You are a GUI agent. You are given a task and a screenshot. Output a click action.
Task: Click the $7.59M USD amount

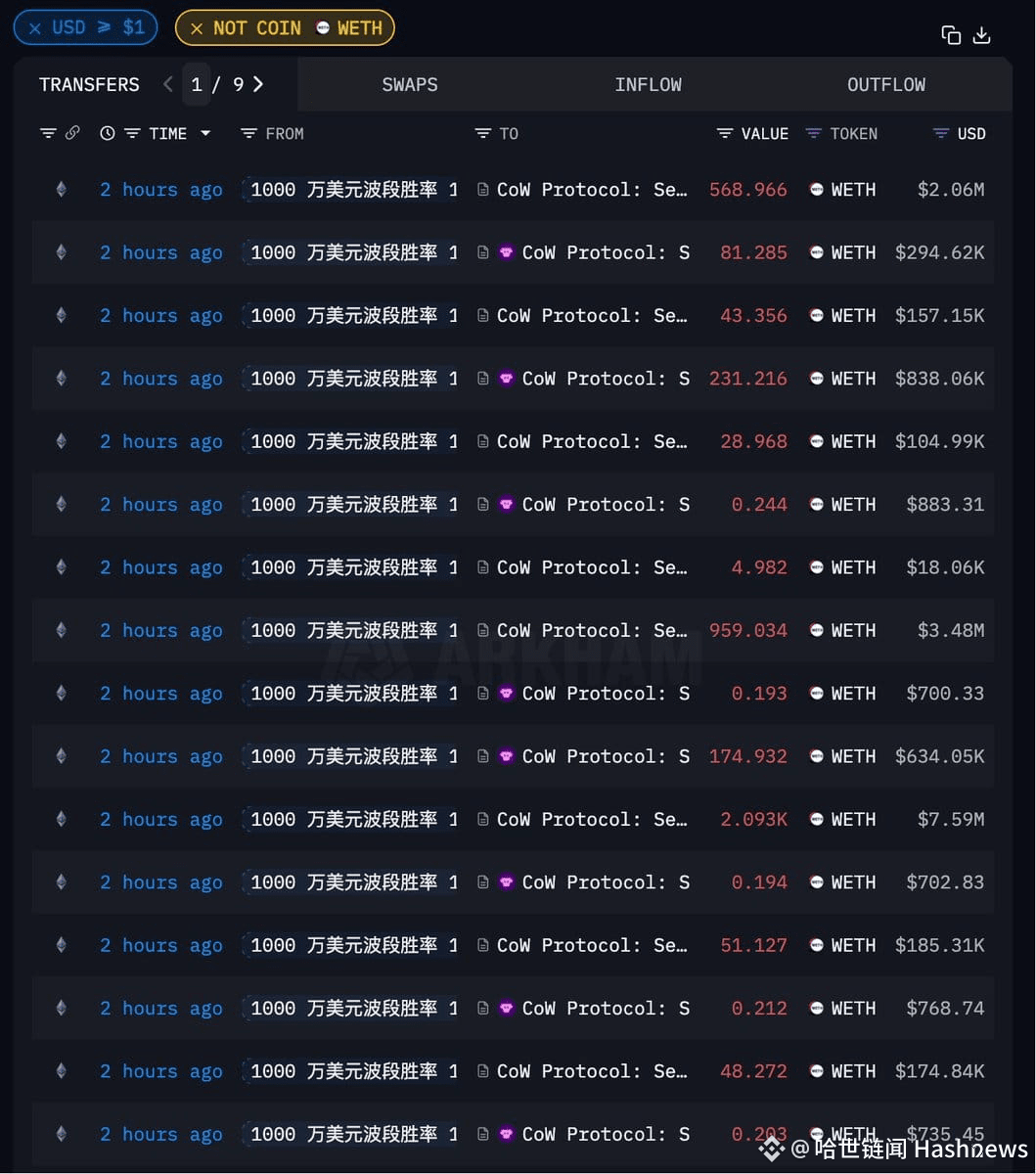(951, 819)
